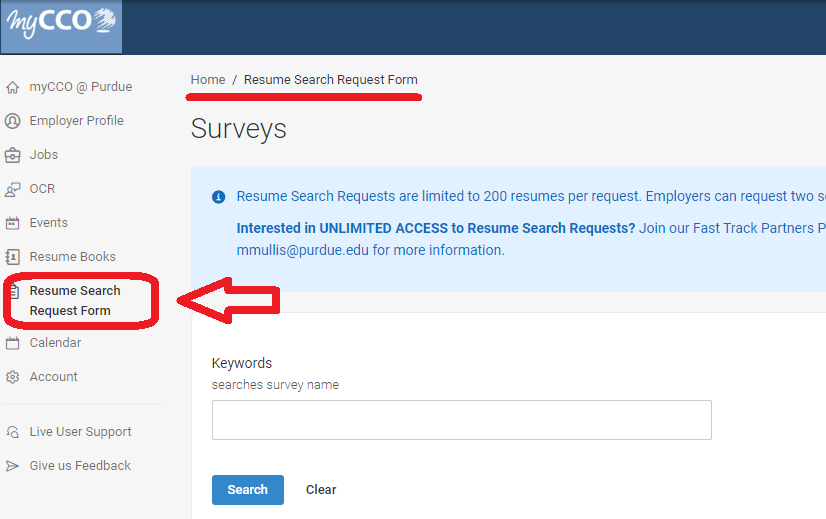Image resolution: width=826 pixels, height=519 pixels.
Task: Open Resume Search Request Form in sidebar
Action: 75,300
